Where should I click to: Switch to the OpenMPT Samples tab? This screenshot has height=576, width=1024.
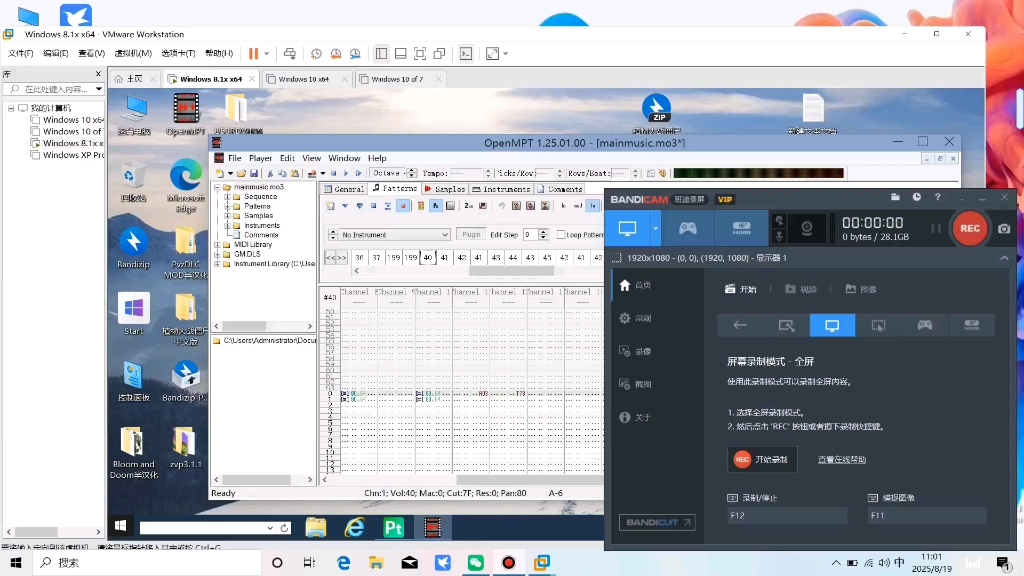(x=445, y=189)
